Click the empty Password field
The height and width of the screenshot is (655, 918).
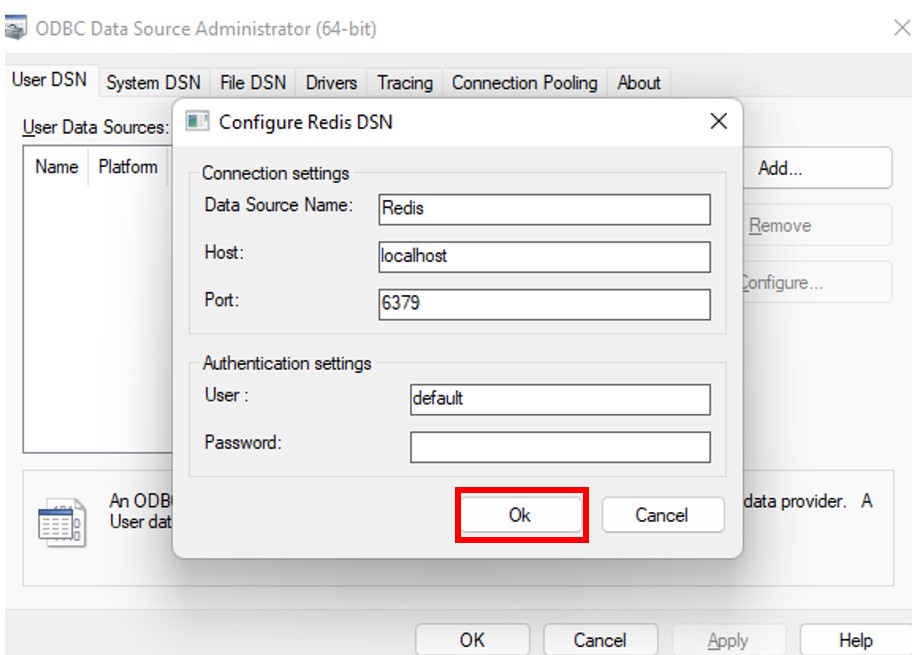coord(560,447)
